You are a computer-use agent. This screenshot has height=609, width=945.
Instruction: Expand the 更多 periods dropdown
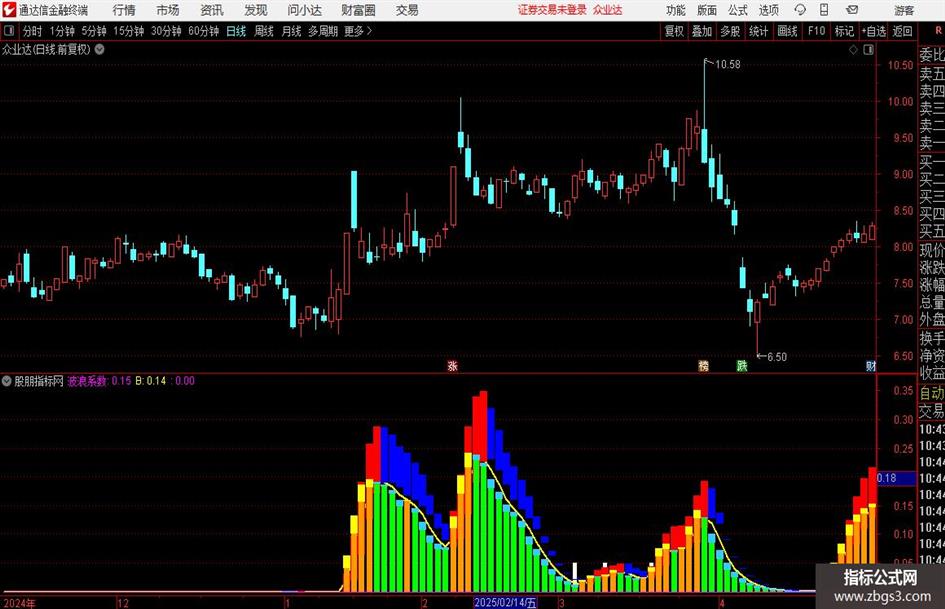tap(358, 31)
